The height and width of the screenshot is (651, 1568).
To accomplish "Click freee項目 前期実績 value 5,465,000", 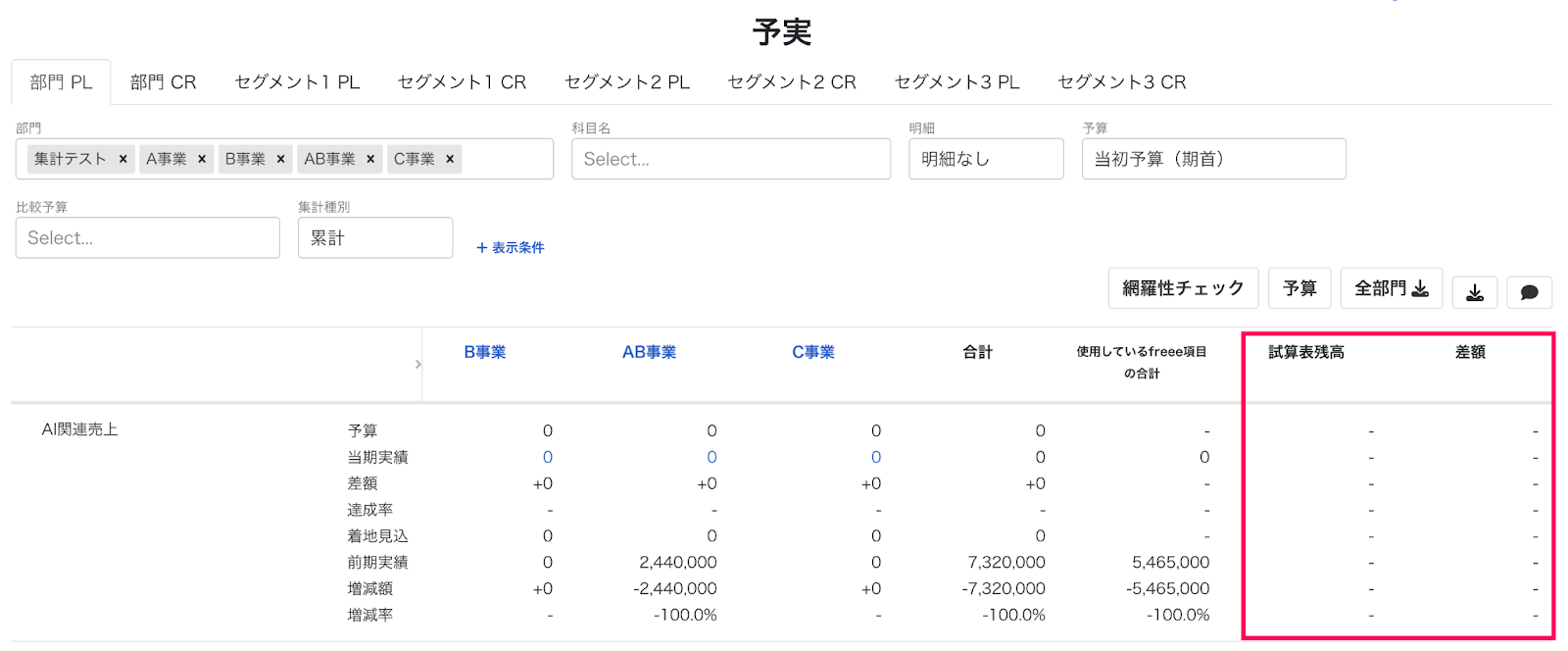I will pos(1171,562).
